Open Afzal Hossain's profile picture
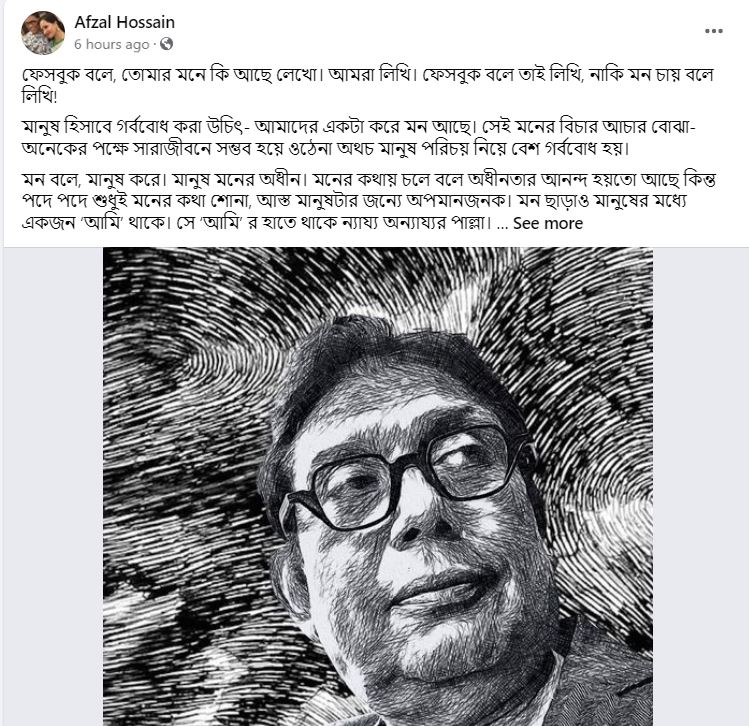 [x=43, y=32]
